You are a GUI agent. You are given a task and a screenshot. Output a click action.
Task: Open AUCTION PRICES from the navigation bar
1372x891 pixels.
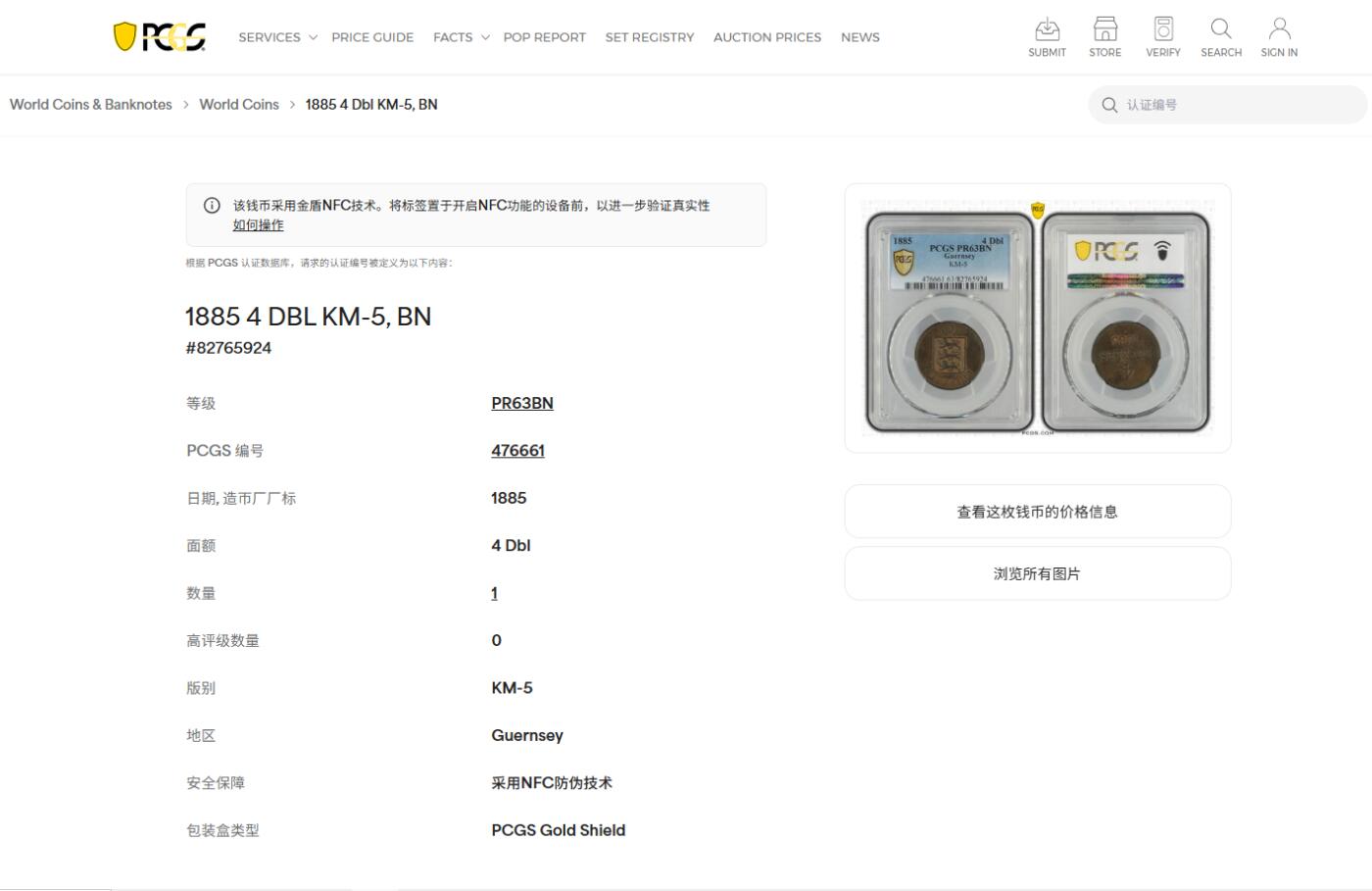[x=767, y=36]
